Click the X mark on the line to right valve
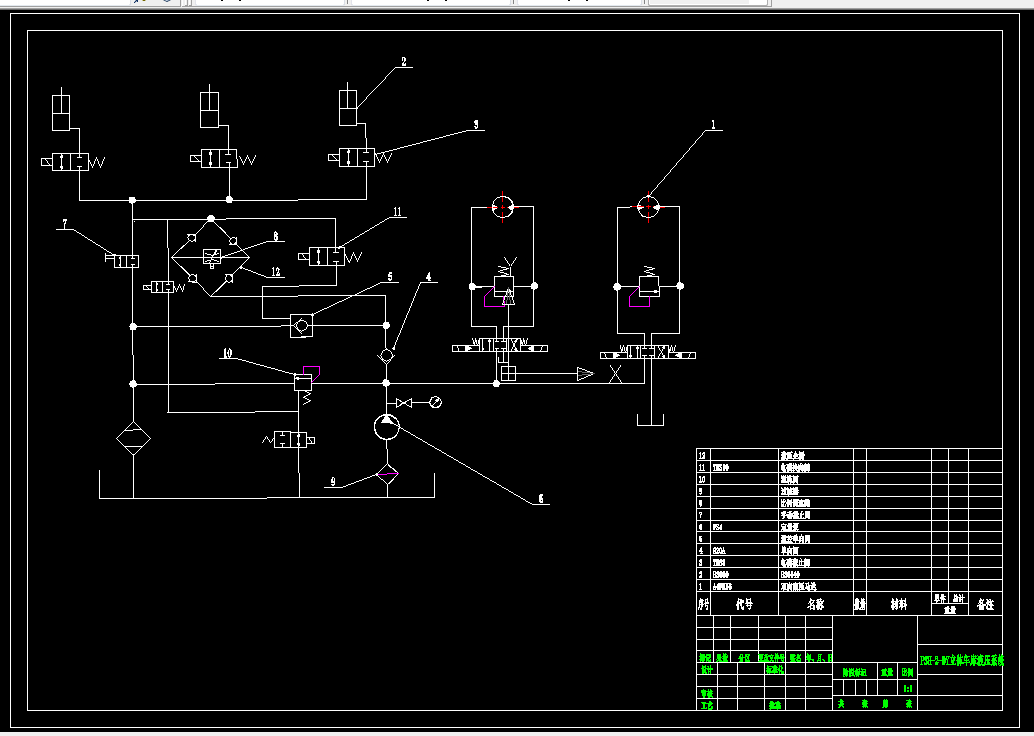 pos(615,374)
